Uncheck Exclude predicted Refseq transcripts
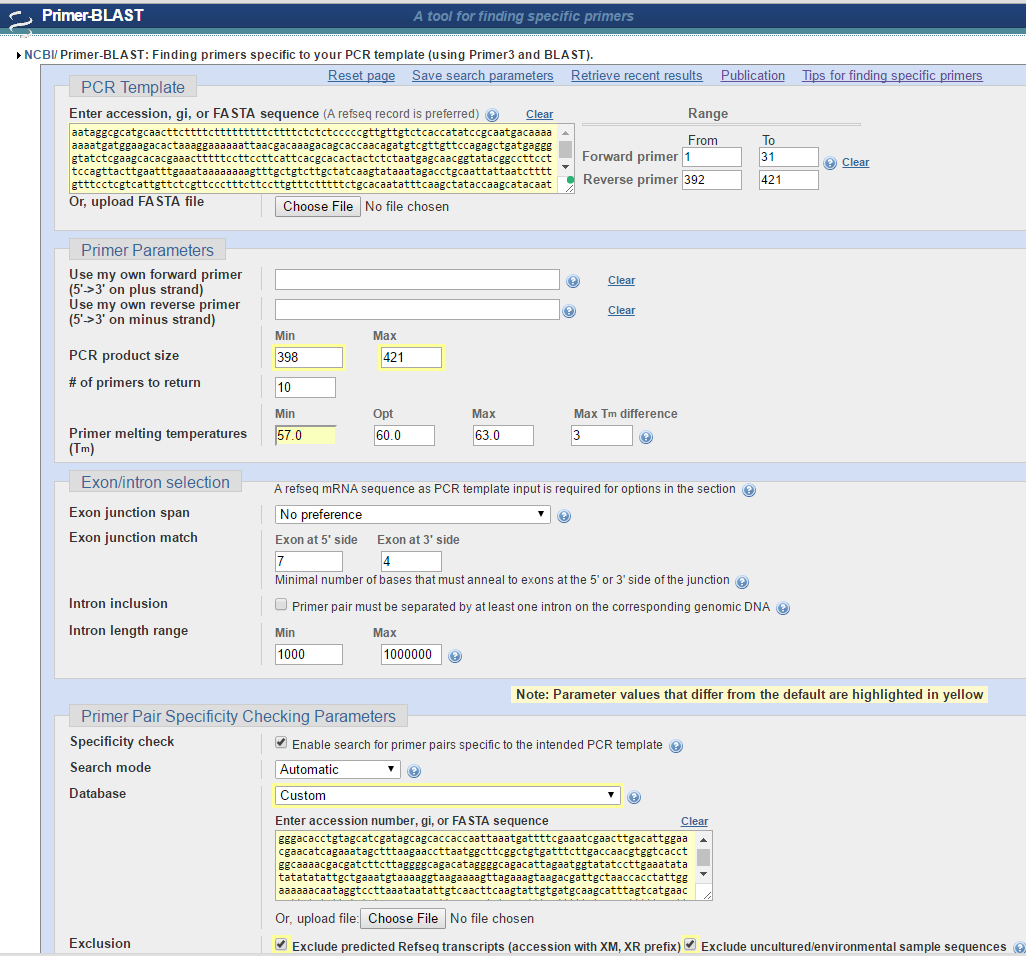1026x956 pixels. (282, 945)
